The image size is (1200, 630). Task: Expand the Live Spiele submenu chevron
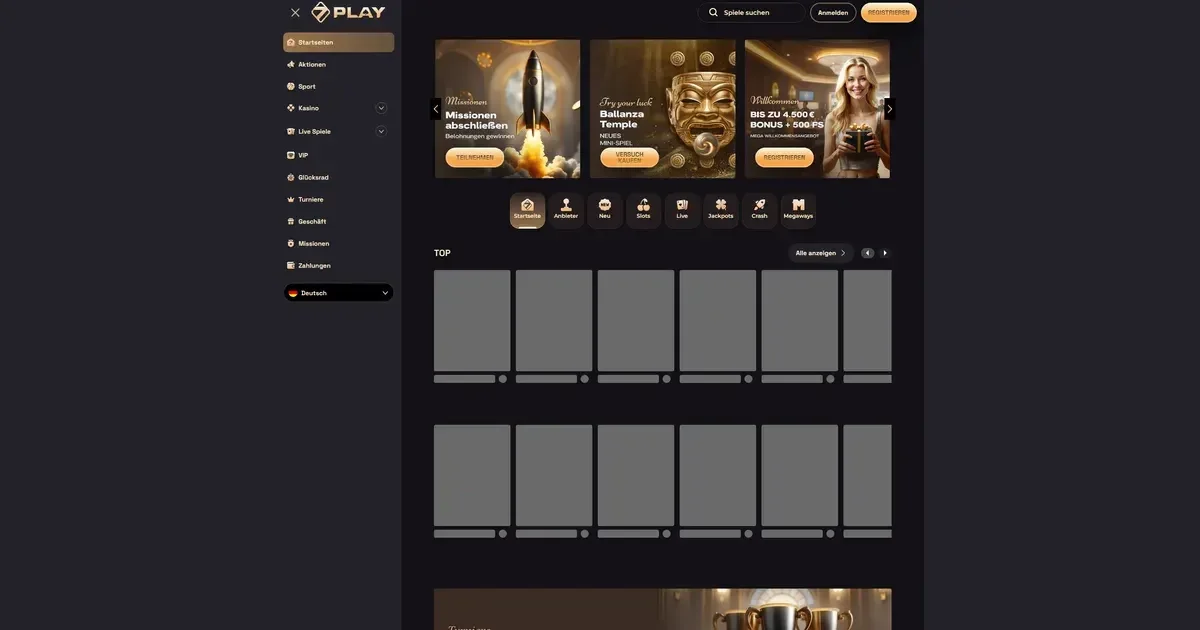click(381, 131)
